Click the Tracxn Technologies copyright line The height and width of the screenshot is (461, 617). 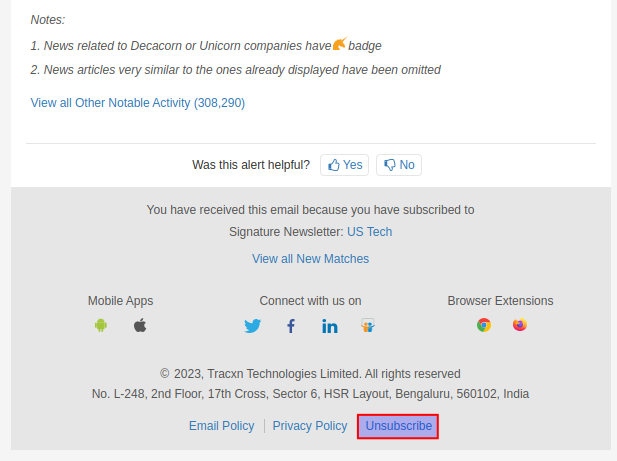coord(310,374)
